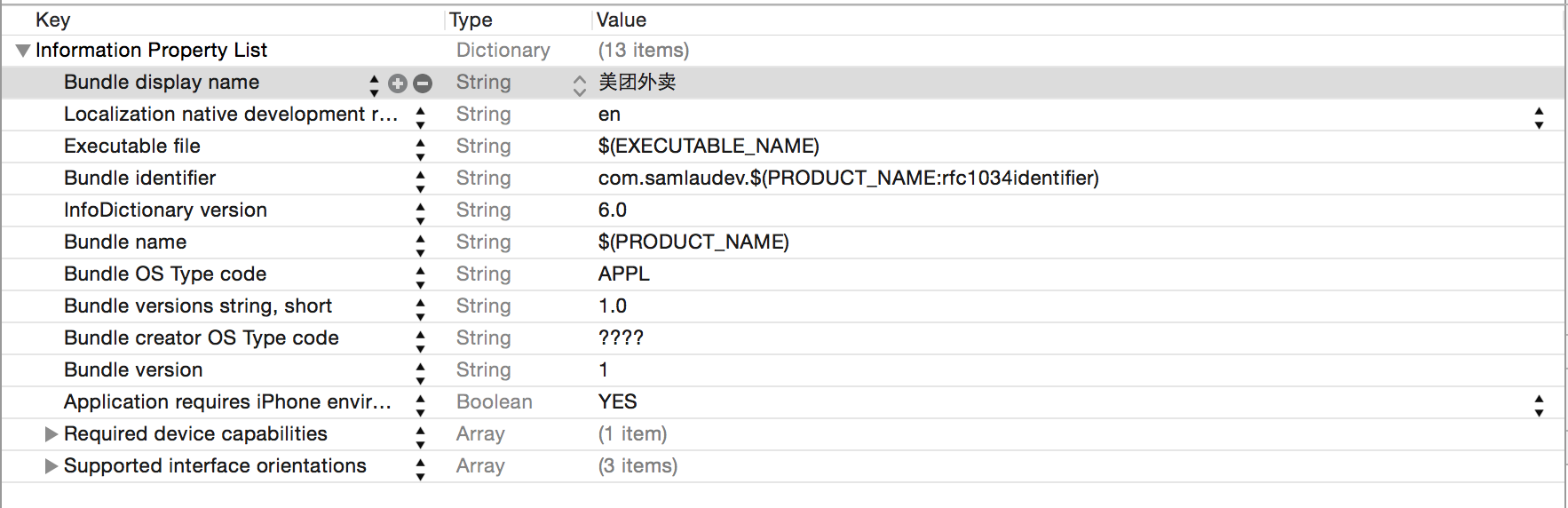Expand Required device capabilities array

[51, 434]
